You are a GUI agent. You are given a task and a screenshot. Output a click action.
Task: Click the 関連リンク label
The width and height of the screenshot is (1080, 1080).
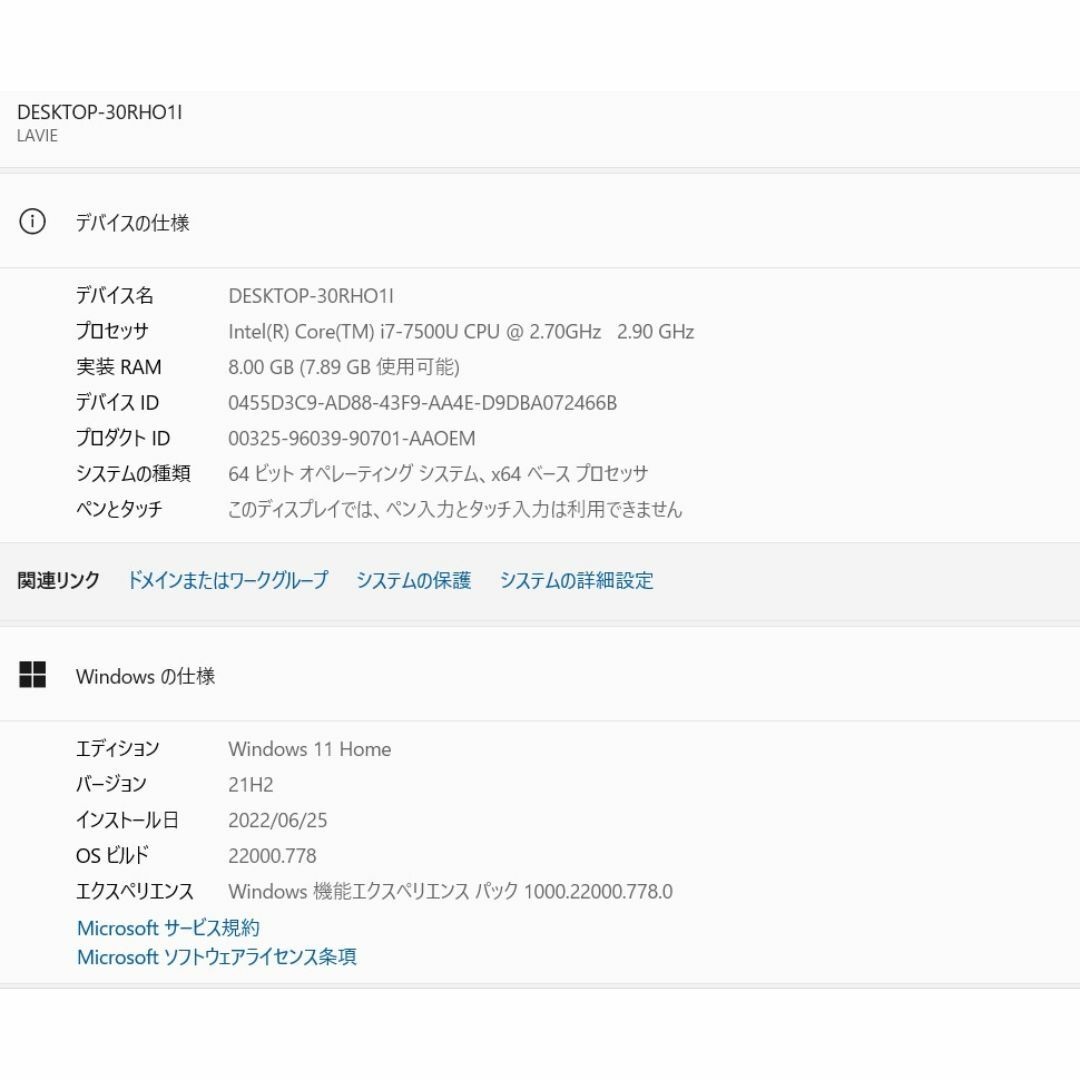(x=59, y=580)
